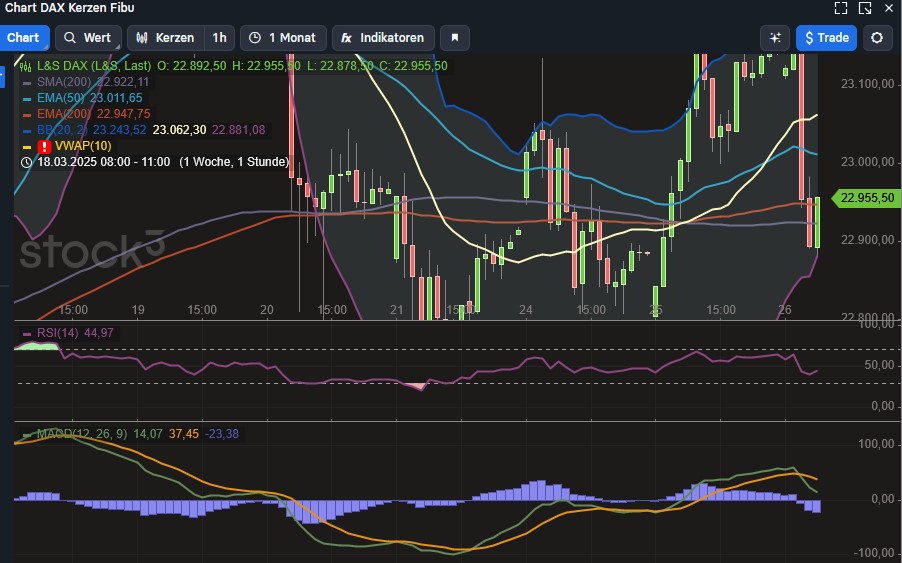Click the sparkle tools icon
902x563 pixels.
click(x=775, y=38)
